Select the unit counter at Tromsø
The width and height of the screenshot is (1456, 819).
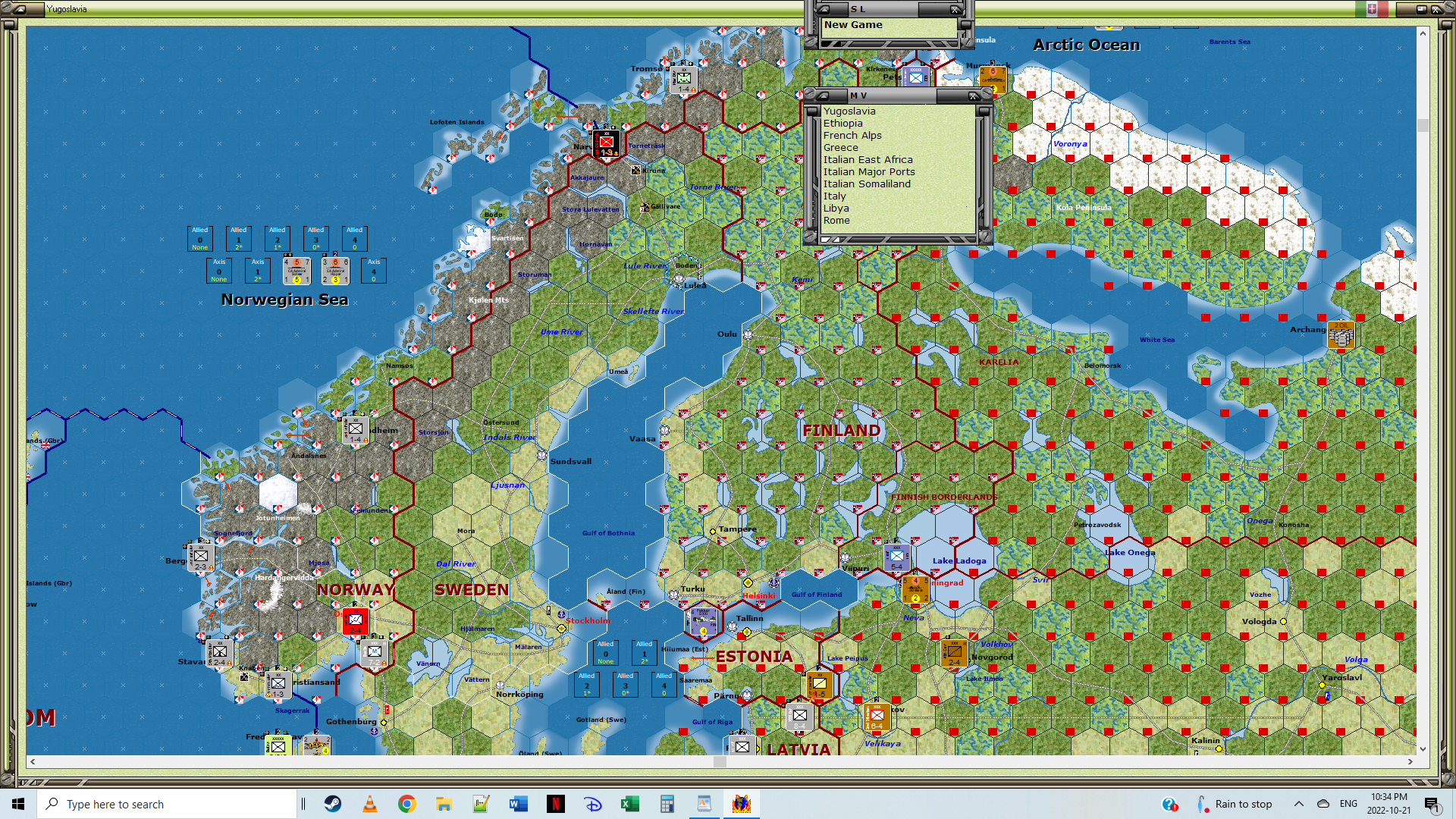tap(684, 80)
